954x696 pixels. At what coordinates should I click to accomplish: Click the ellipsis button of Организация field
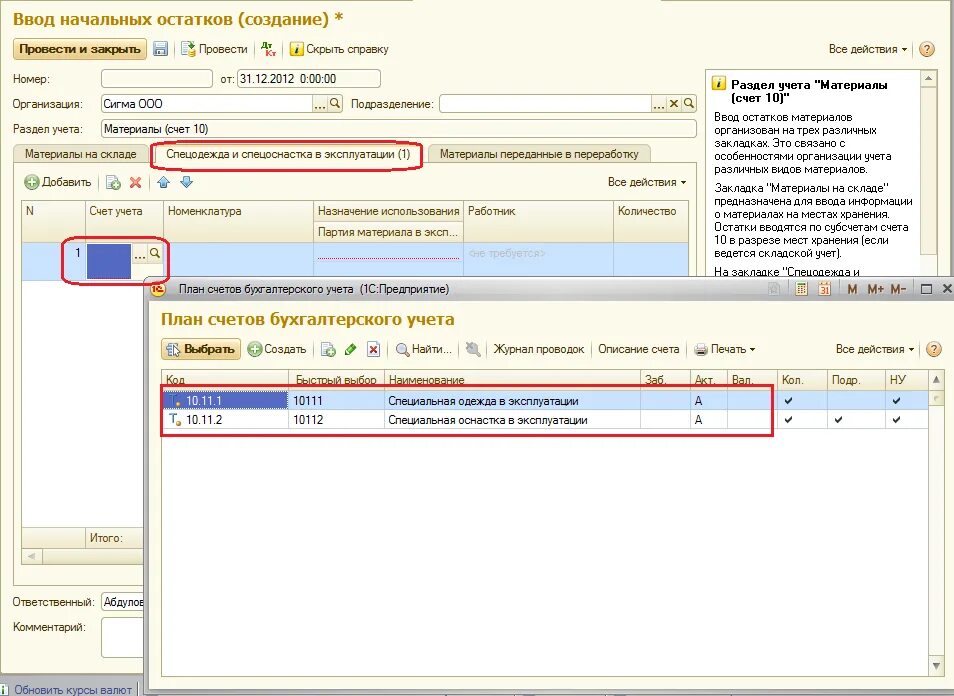tap(320, 104)
